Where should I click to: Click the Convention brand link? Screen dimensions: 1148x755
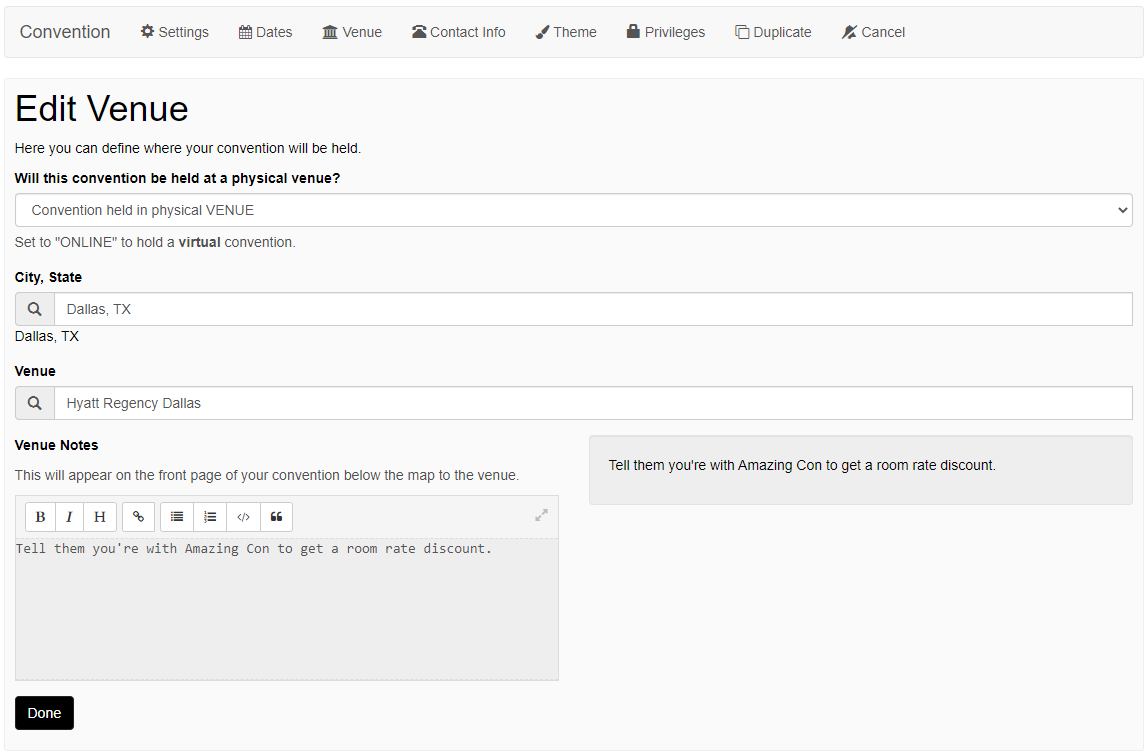point(65,32)
